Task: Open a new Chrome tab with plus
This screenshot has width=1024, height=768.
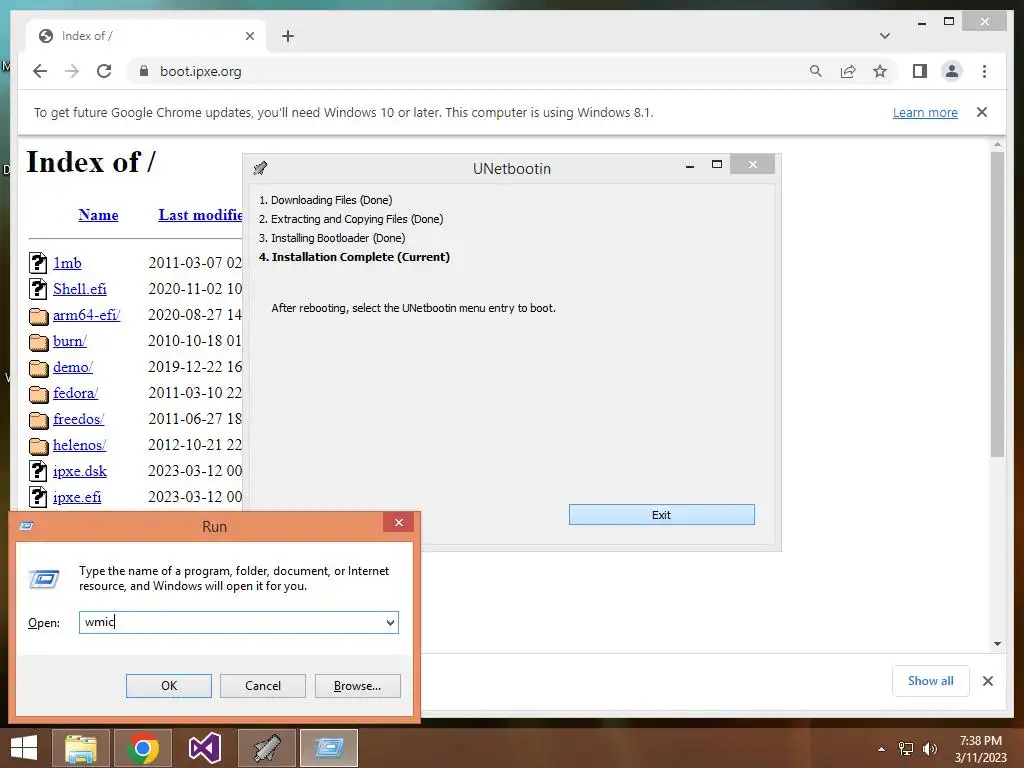Action: click(287, 36)
